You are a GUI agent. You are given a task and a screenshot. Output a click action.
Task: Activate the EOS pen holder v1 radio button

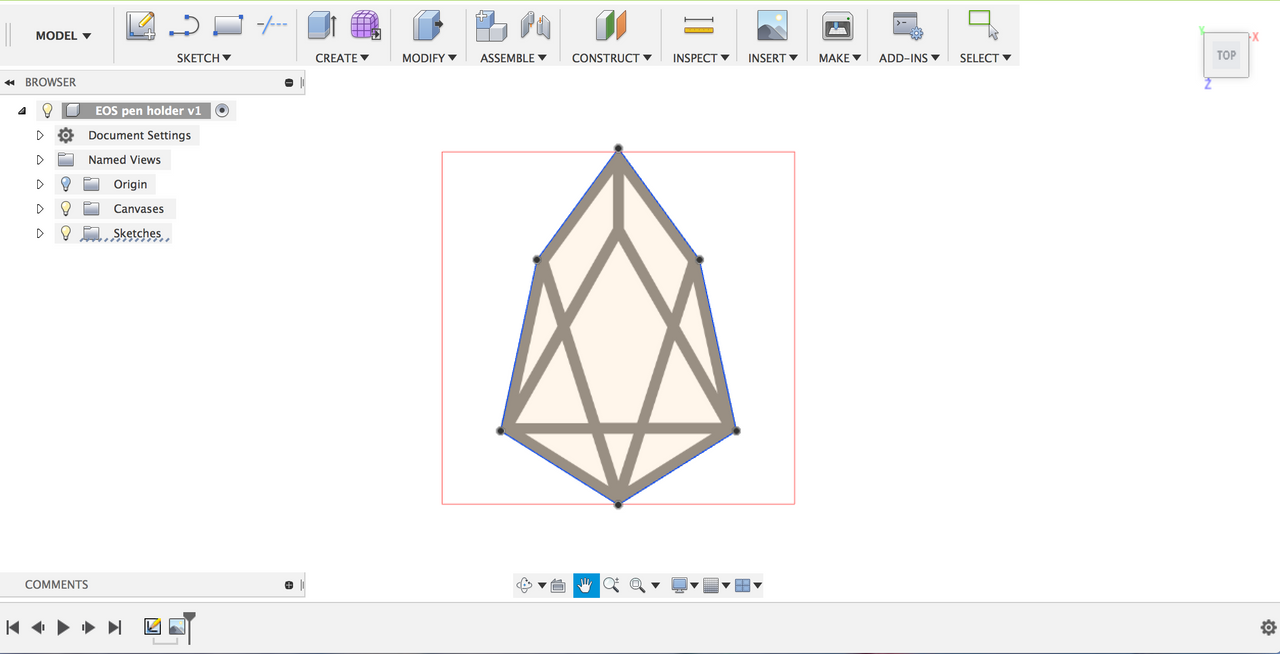[x=222, y=110]
